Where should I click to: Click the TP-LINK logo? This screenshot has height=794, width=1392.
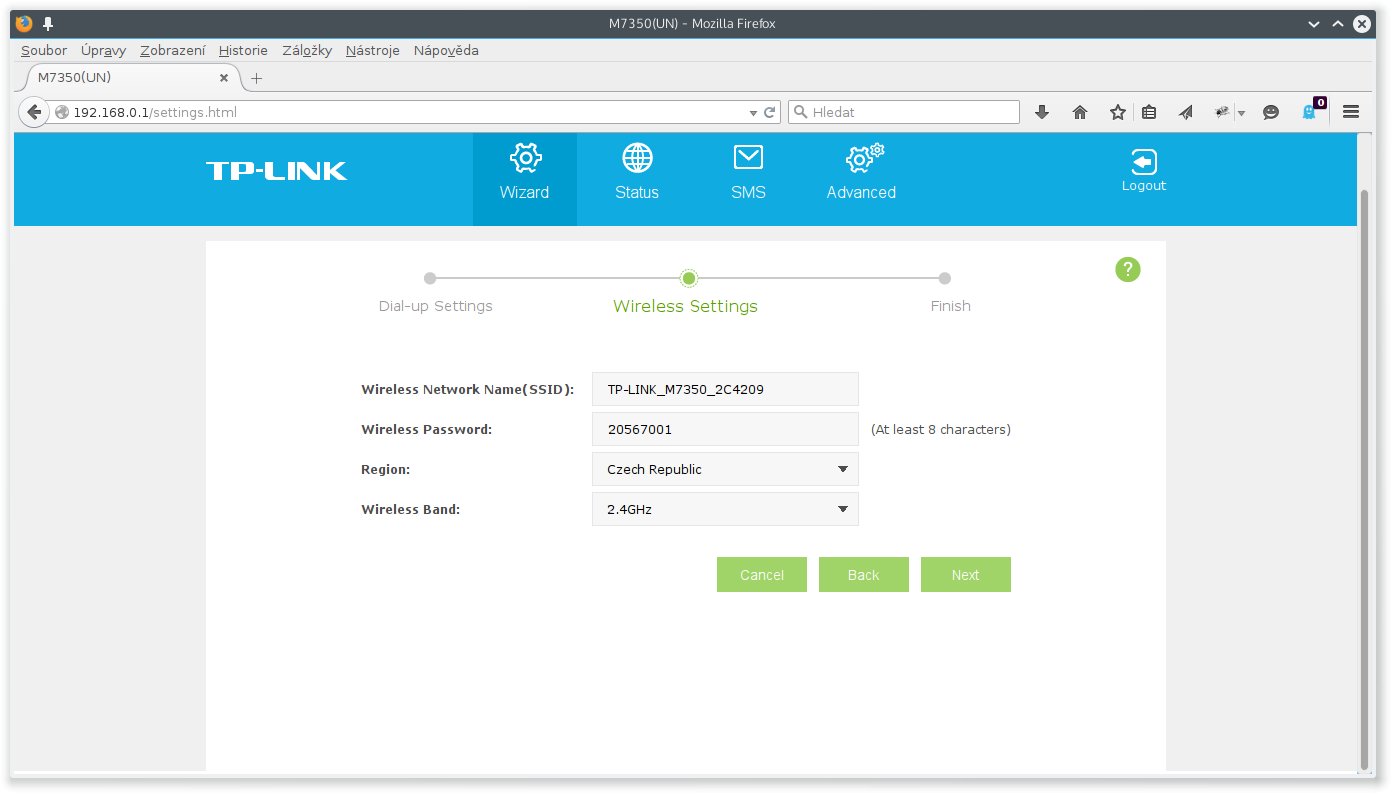pos(277,171)
